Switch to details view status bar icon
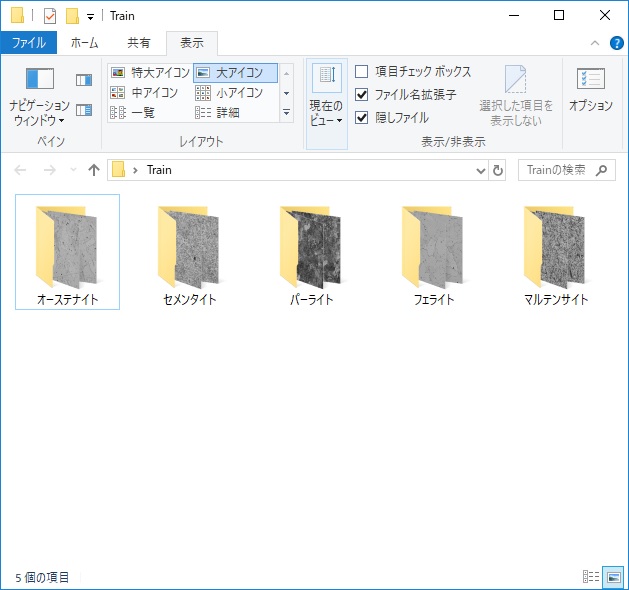The height and width of the screenshot is (590, 629). pyautogui.click(x=590, y=577)
